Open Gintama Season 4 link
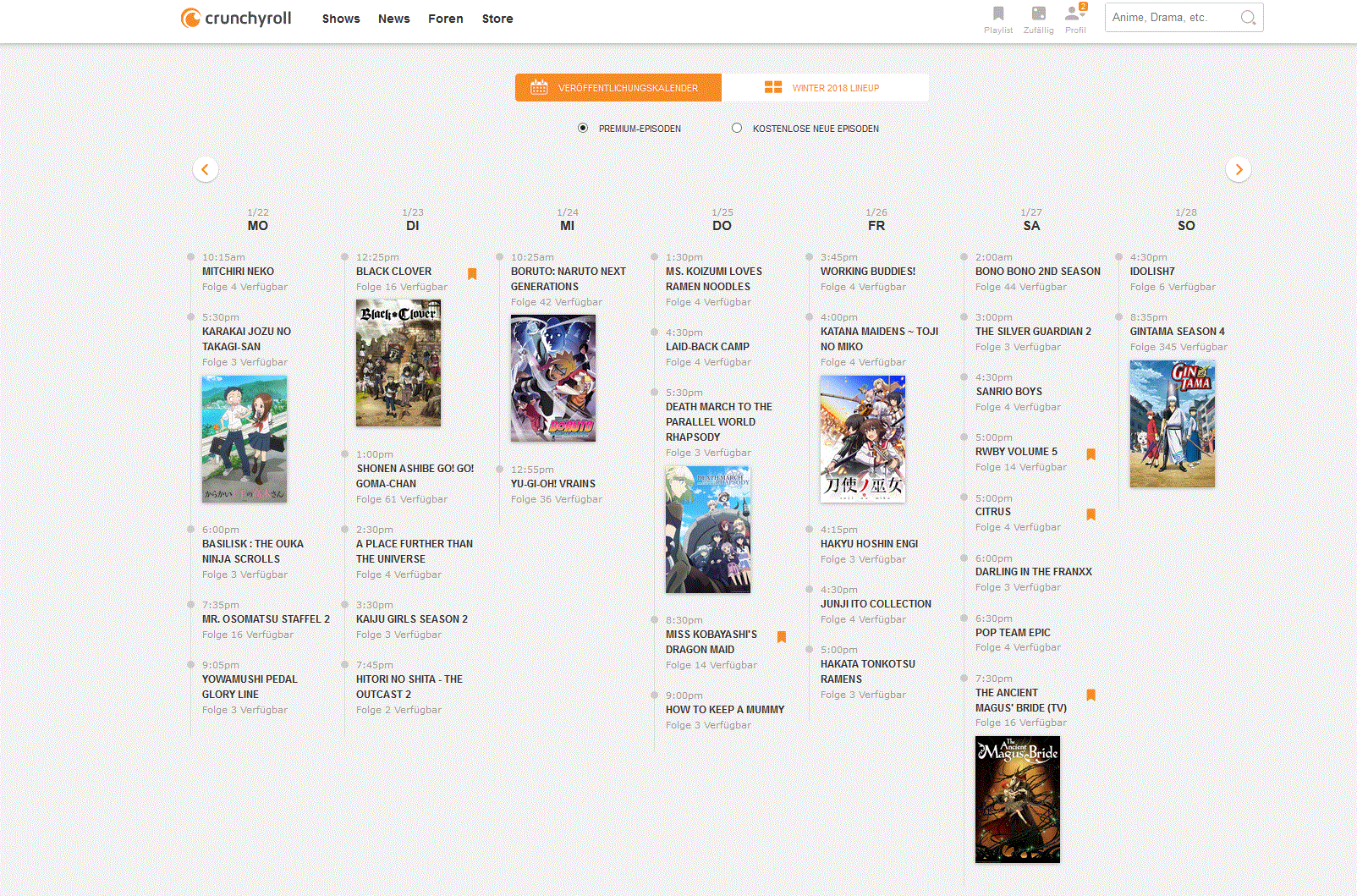 [x=1178, y=332]
